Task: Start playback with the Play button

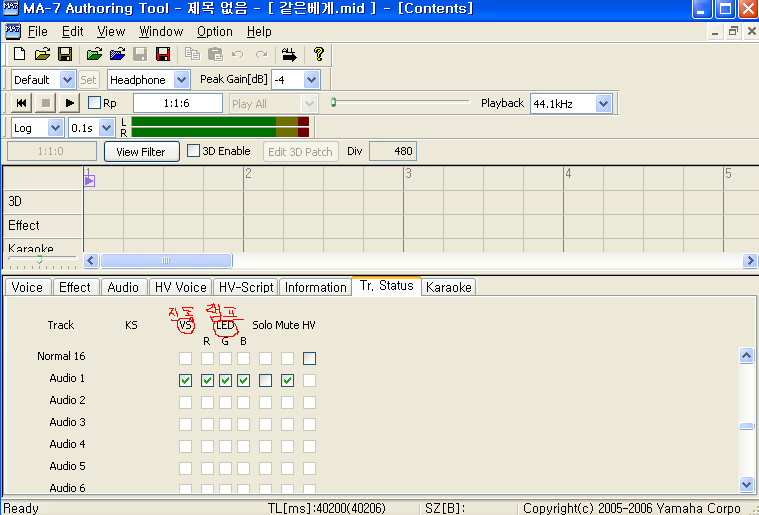Action: pos(69,103)
